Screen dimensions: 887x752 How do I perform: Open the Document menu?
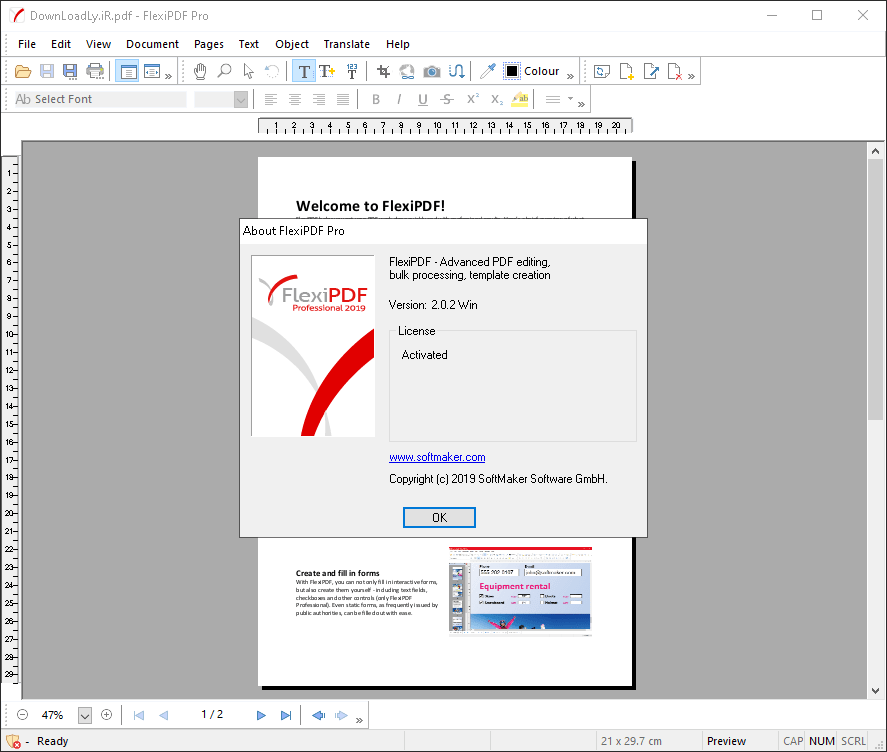[x=152, y=44]
